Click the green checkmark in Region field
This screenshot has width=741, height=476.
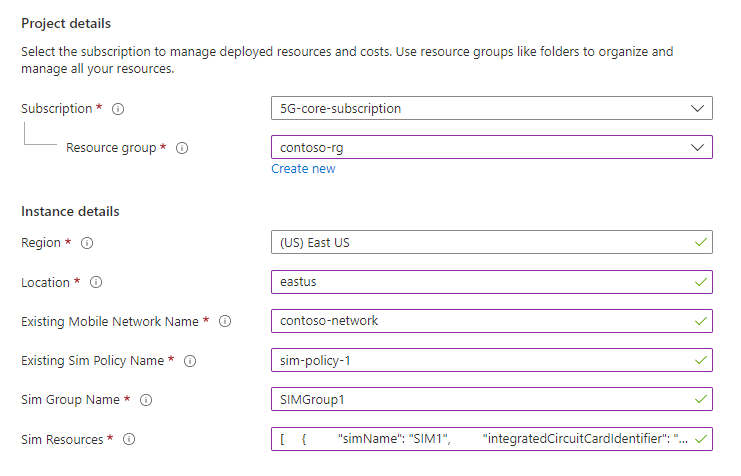click(x=699, y=243)
